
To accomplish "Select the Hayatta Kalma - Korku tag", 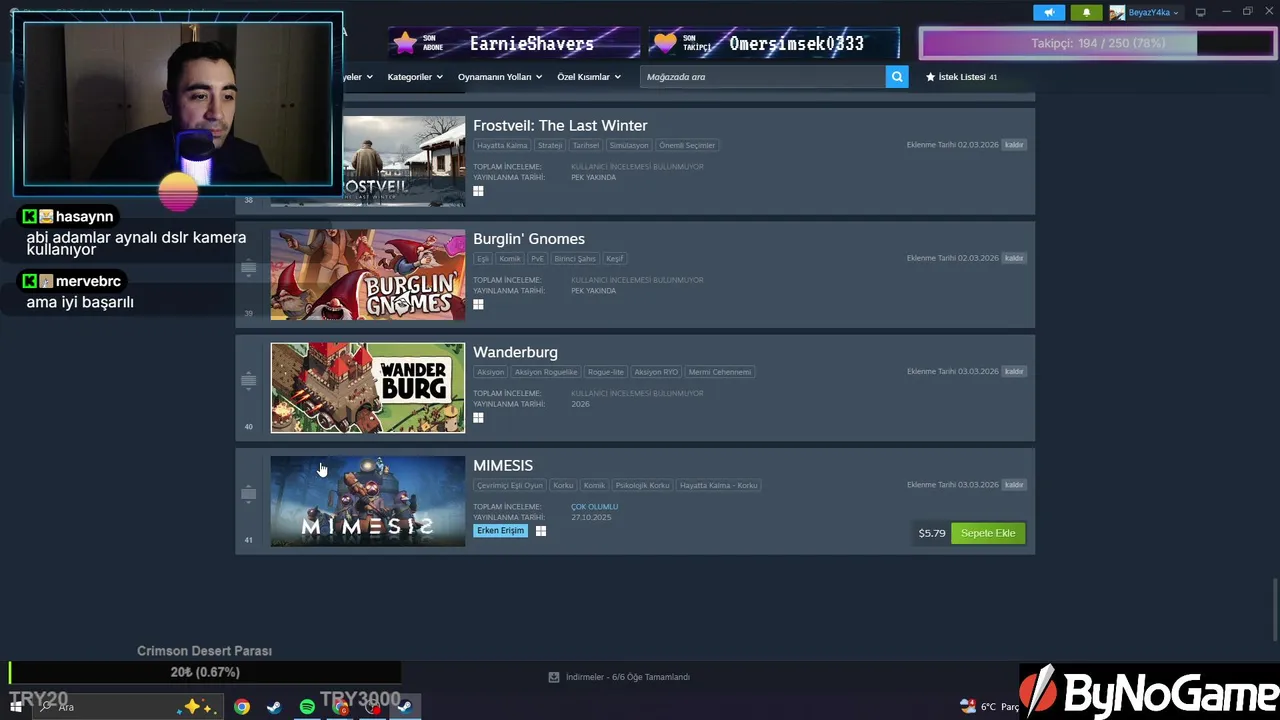I will [719, 485].
